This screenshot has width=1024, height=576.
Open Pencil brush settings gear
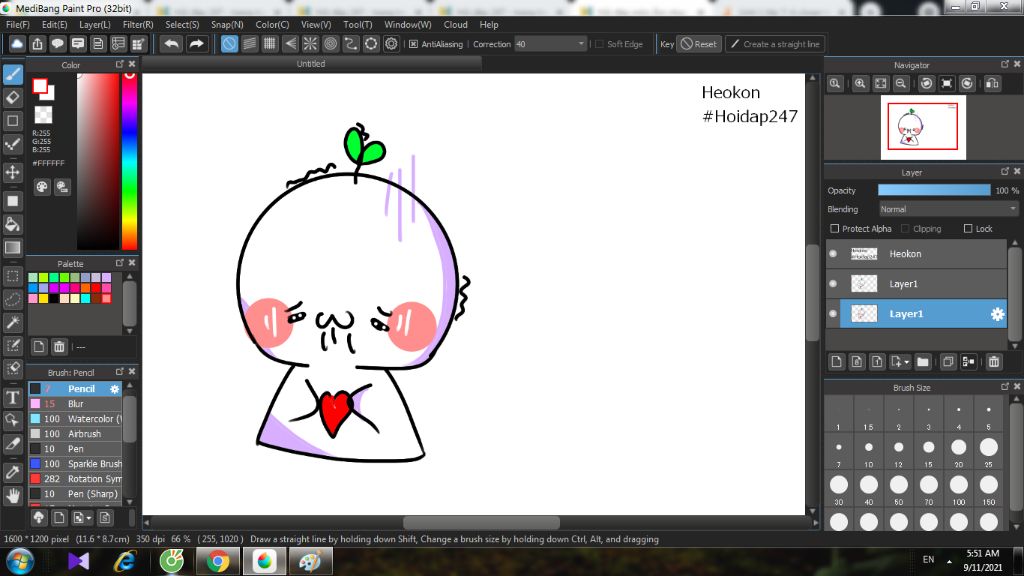pos(115,389)
